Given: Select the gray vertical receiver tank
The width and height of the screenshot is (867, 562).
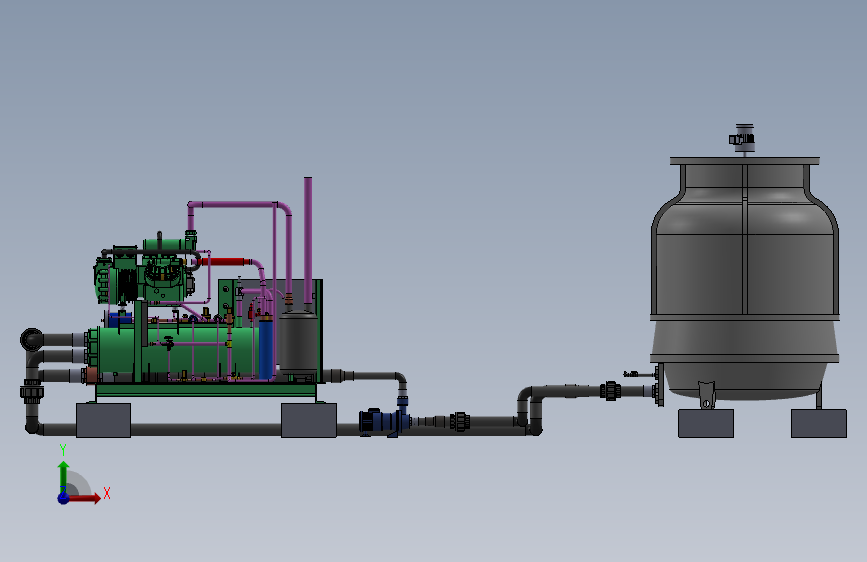Looking at the screenshot, I should click(299, 342).
